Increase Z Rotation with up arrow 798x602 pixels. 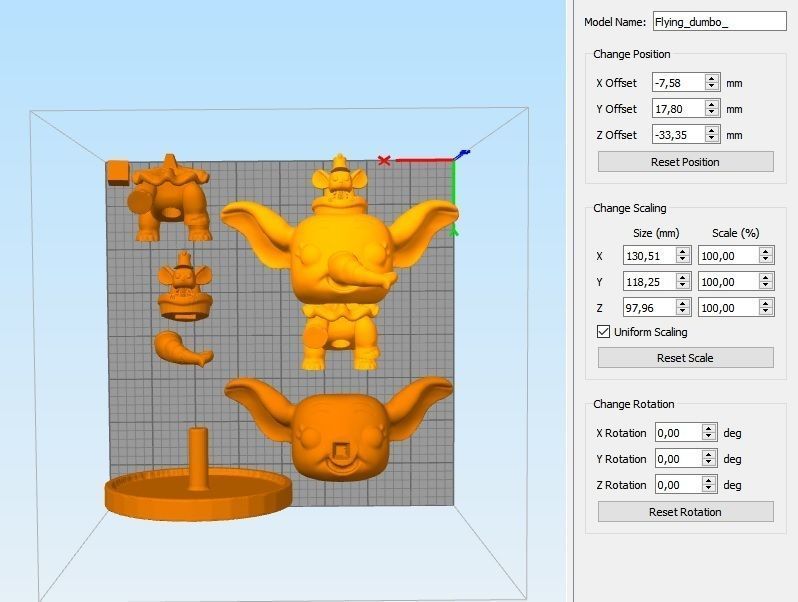click(x=709, y=480)
